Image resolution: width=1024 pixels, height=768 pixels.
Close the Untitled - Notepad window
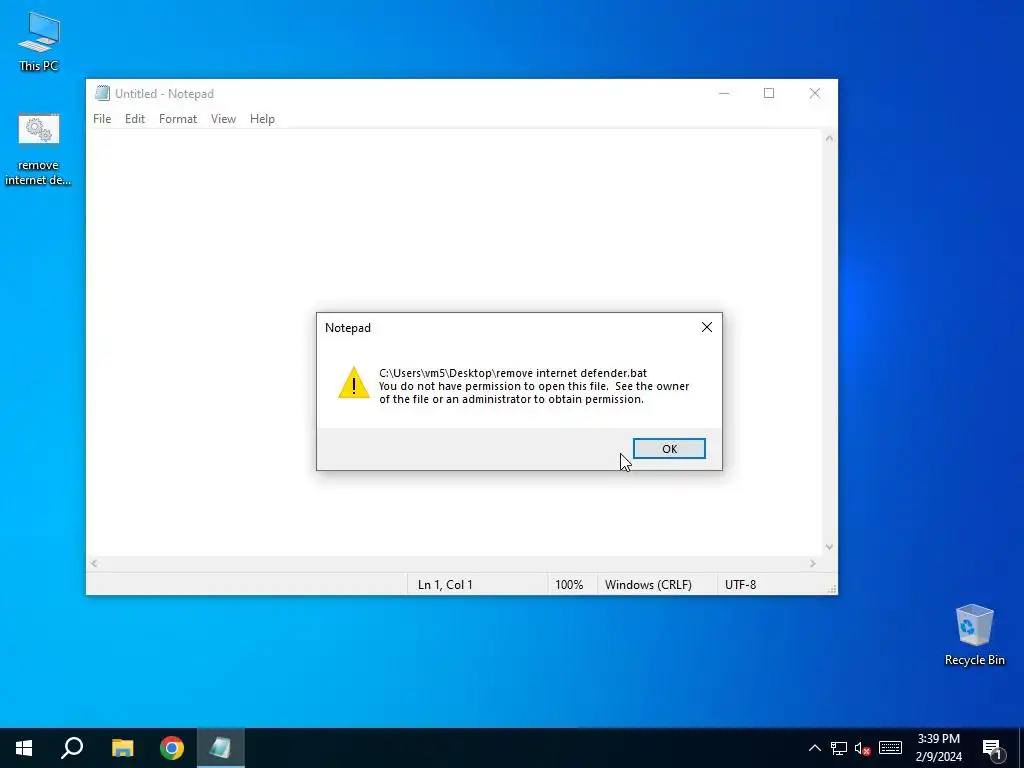point(814,93)
